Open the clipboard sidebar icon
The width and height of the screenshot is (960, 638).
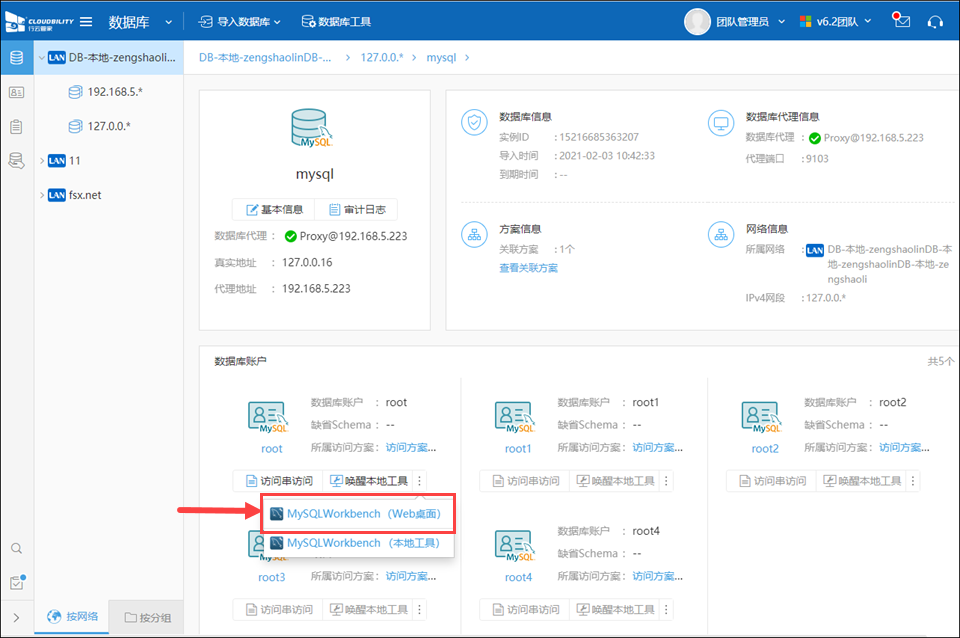[x=16, y=126]
